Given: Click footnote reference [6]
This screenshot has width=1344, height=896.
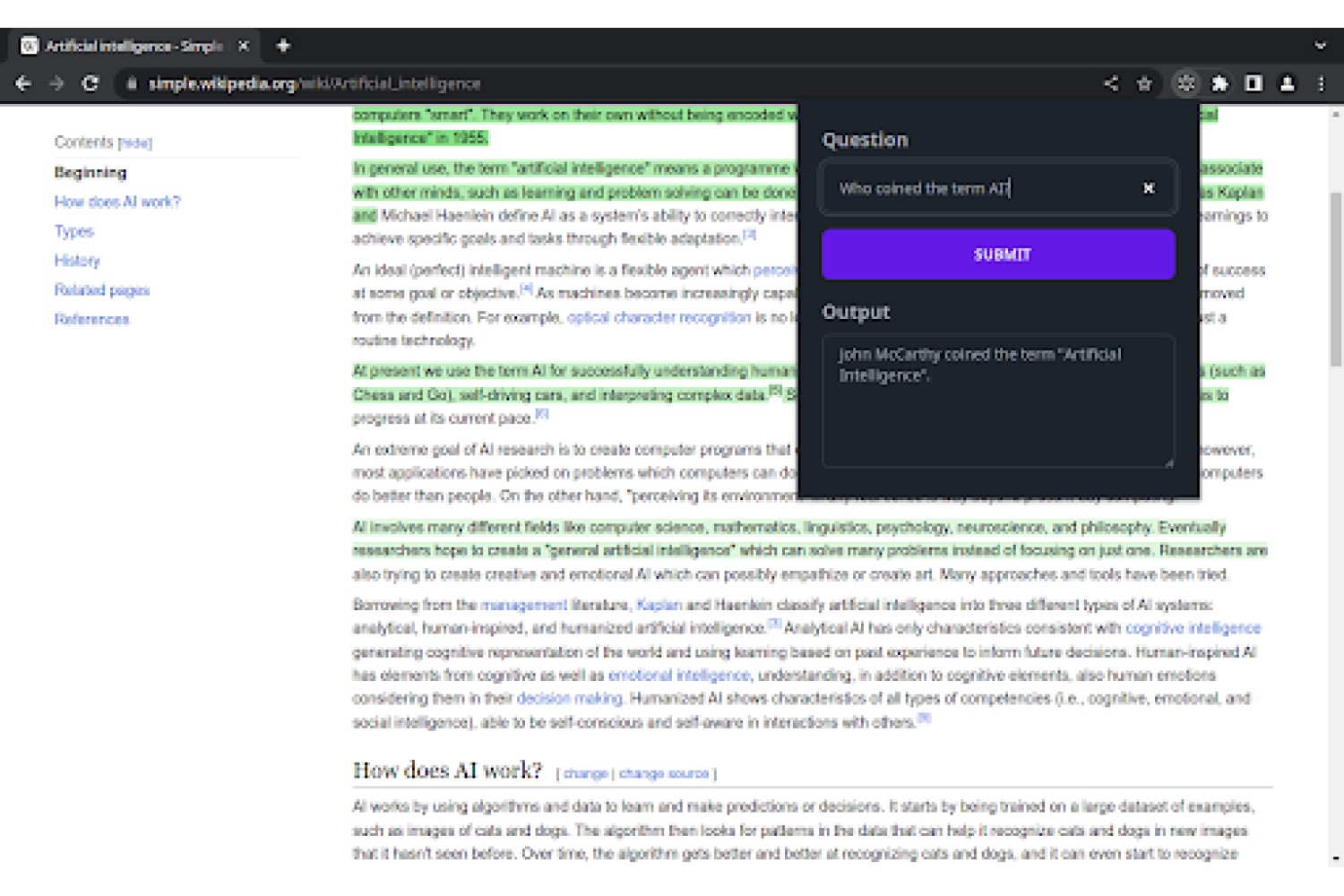Looking at the screenshot, I should tap(541, 414).
